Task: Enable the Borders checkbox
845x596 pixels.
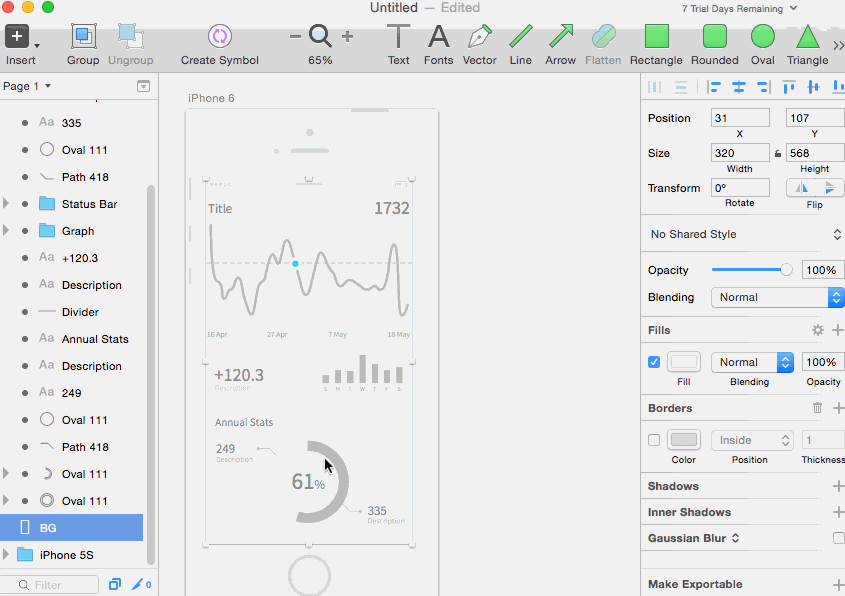Action: 654,440
